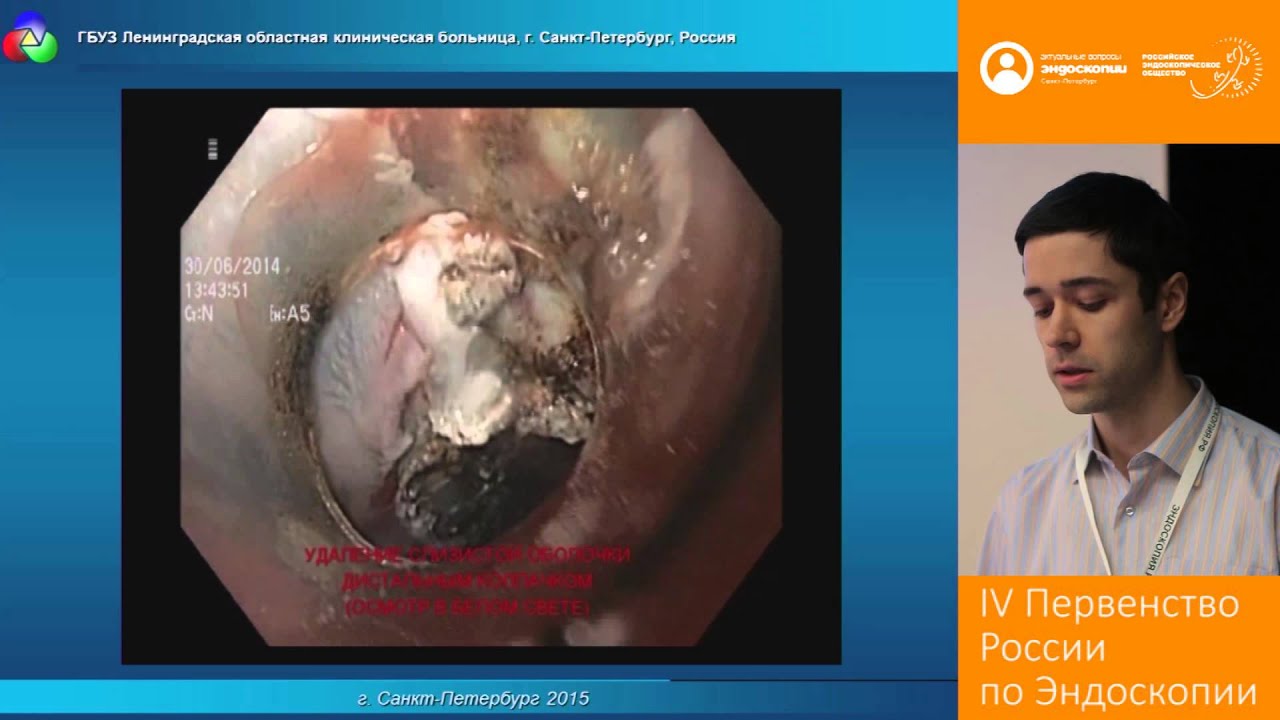Click the speaker video panel
Image resolution: width=1280 pixels, height=720 pixels.
click(x=1119, y=360)
